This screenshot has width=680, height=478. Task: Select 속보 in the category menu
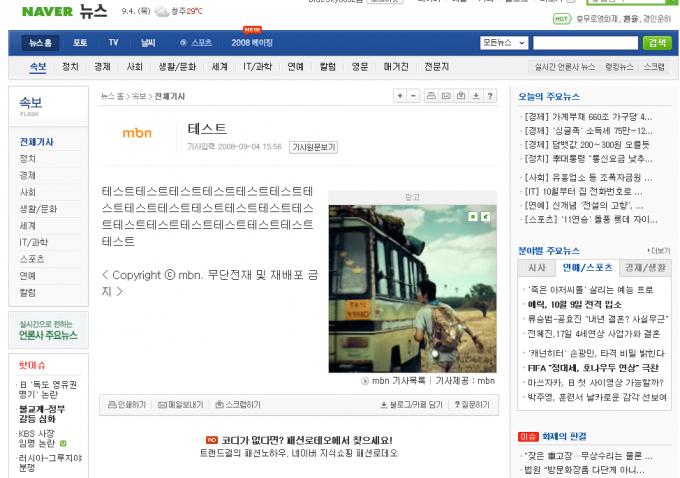point(38,67)
